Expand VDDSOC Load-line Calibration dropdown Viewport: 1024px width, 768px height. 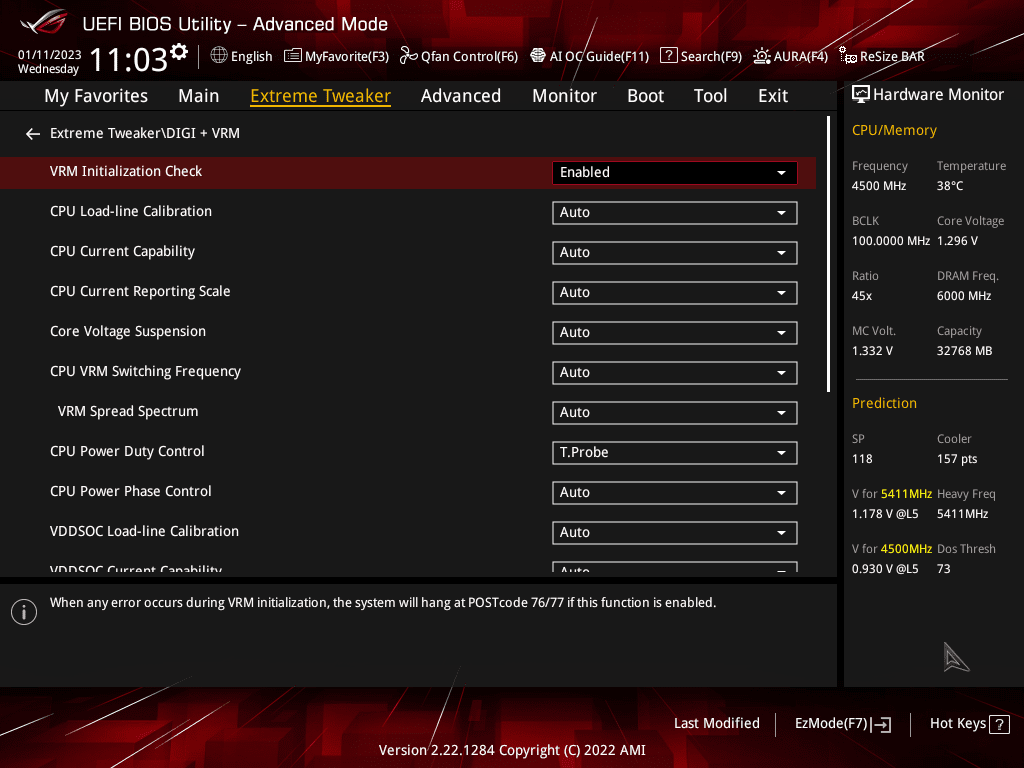[x=675, y=533]
